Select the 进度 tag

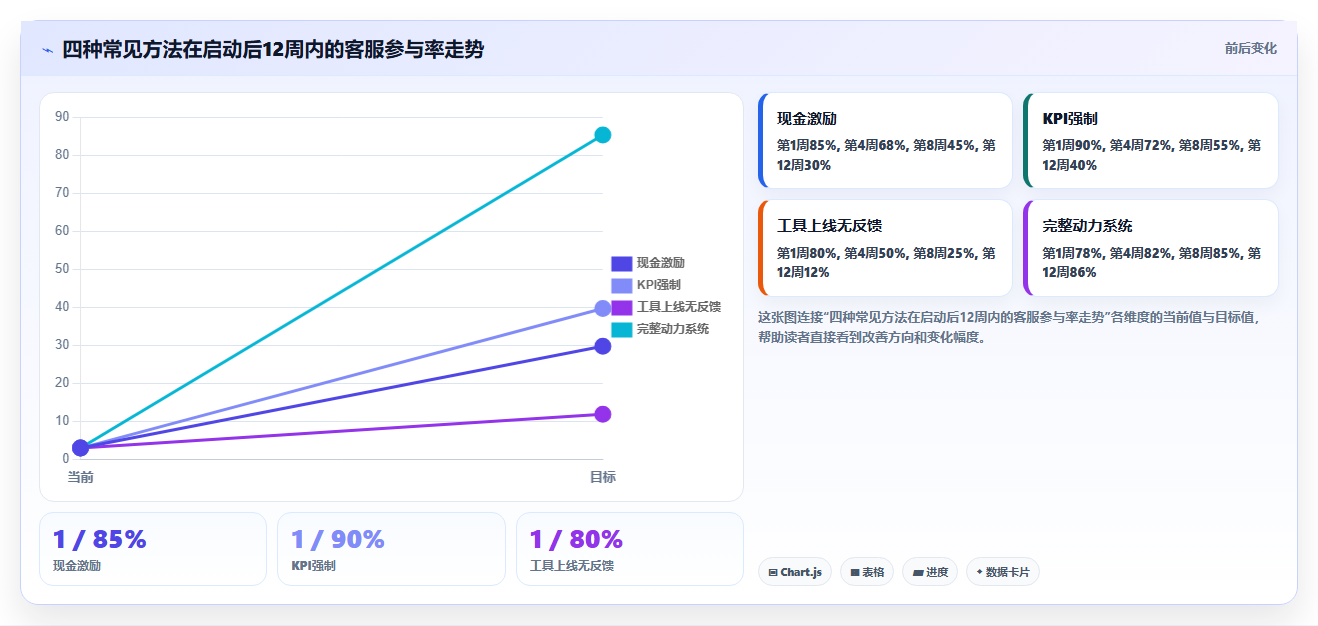pyautogui.click(x=930, y=572)
